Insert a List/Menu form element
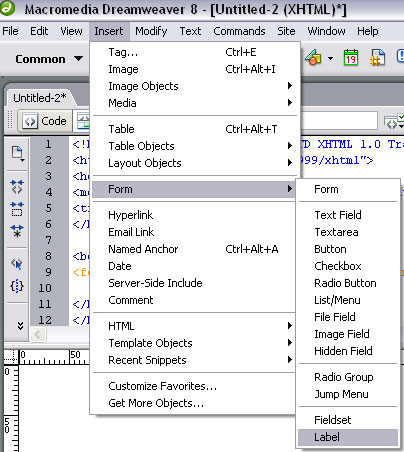 click(348, 300)
